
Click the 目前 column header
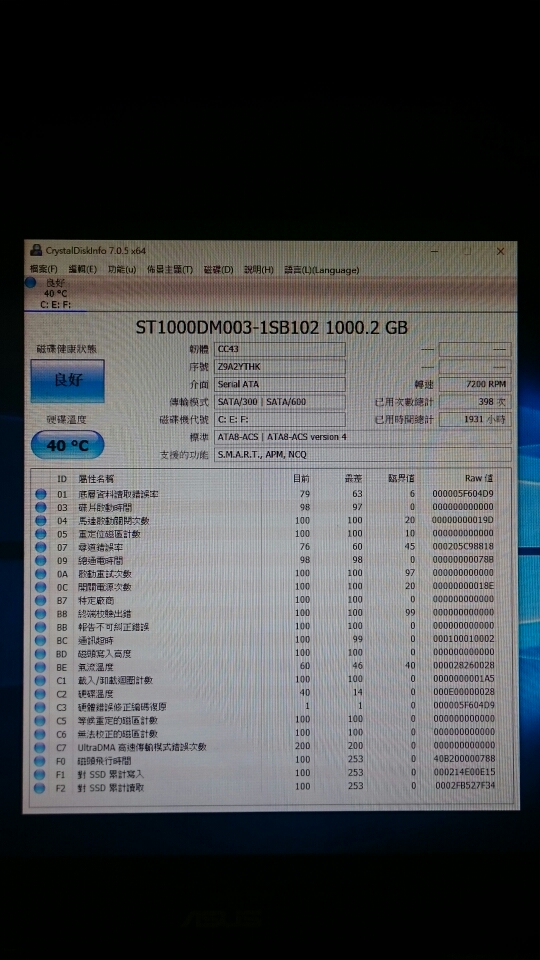coord(301,479)
